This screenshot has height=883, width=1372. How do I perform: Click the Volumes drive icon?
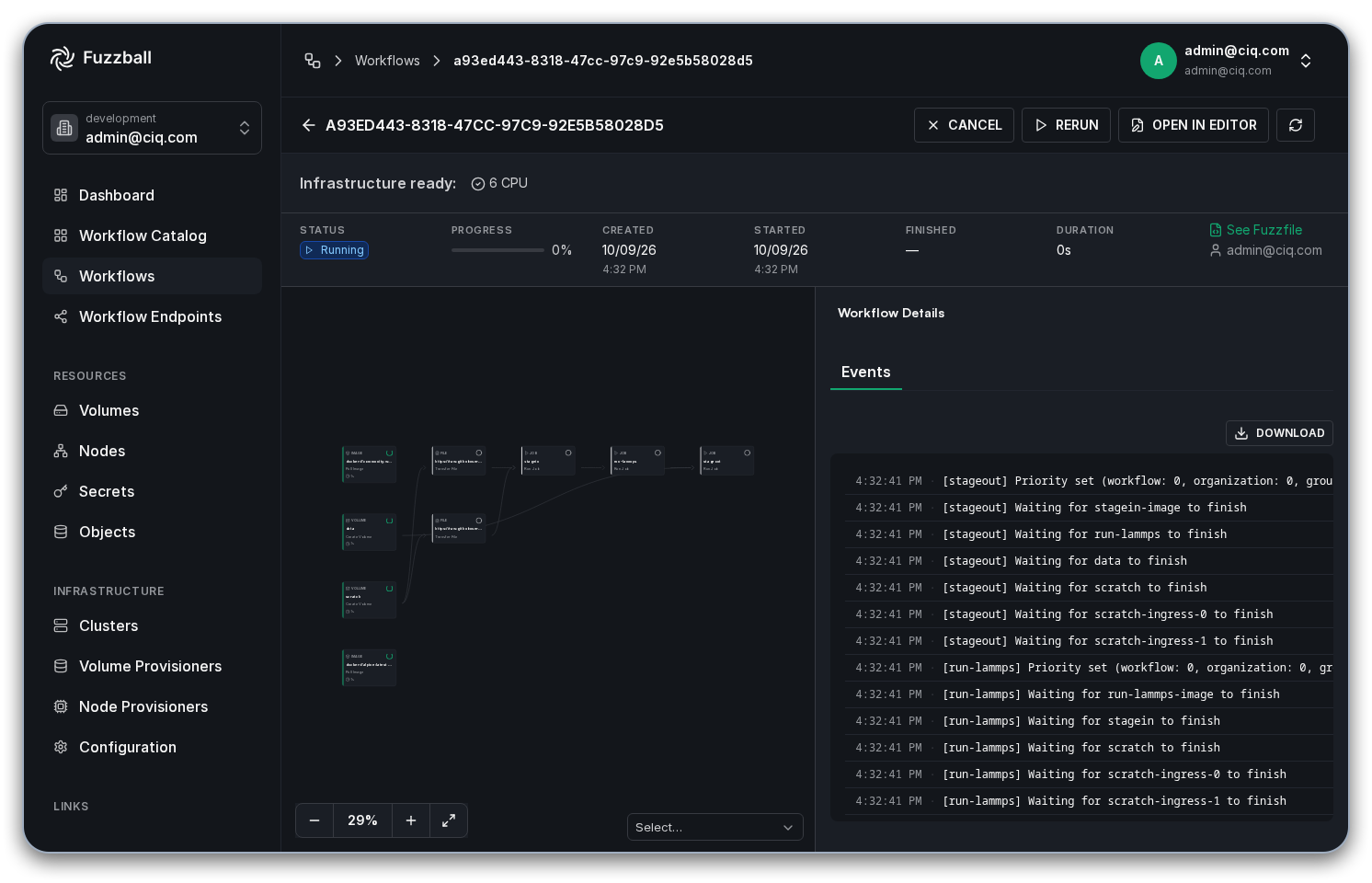[61, 410]
